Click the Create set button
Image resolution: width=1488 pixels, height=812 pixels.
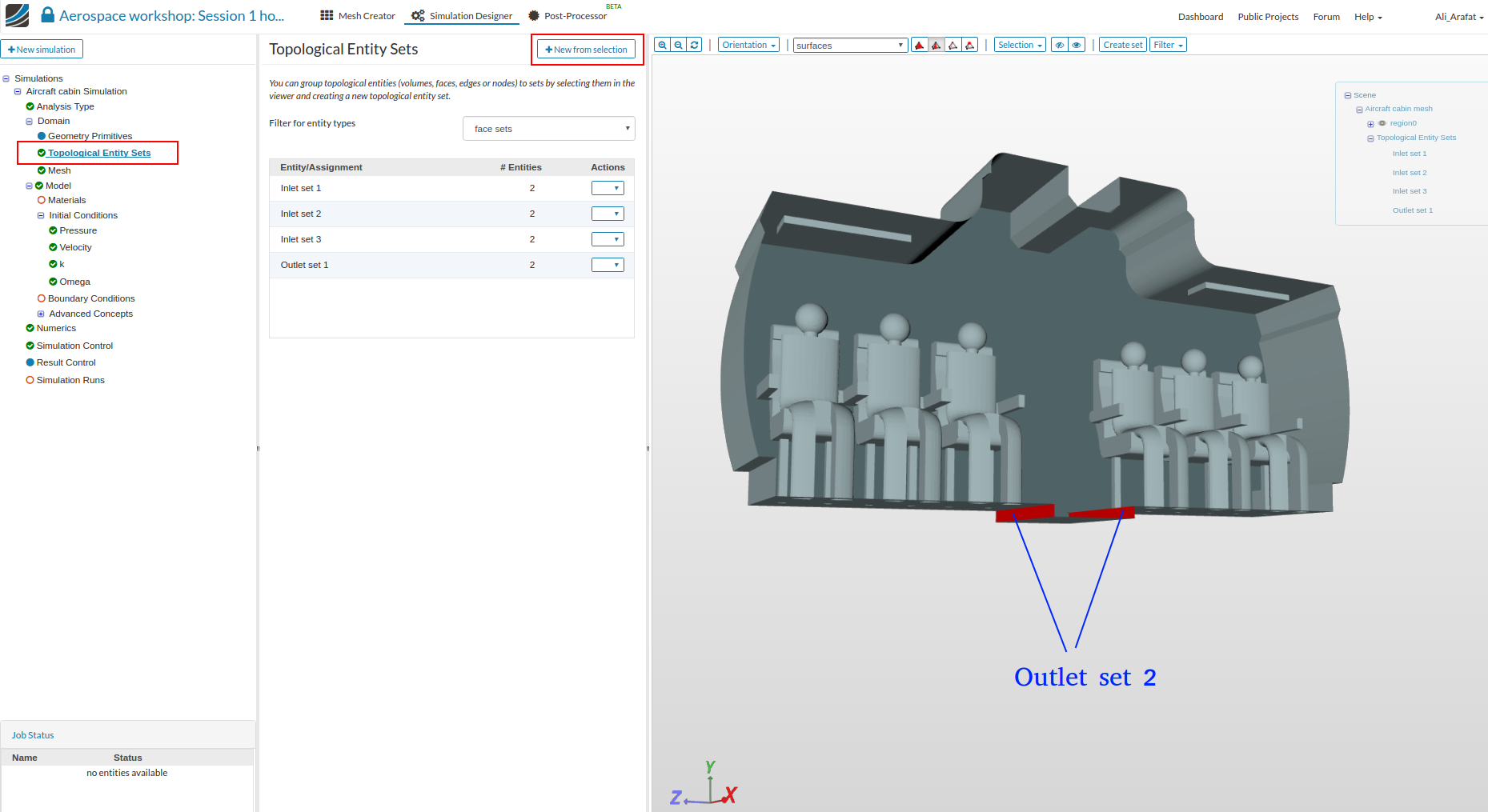coord(1123,46)
